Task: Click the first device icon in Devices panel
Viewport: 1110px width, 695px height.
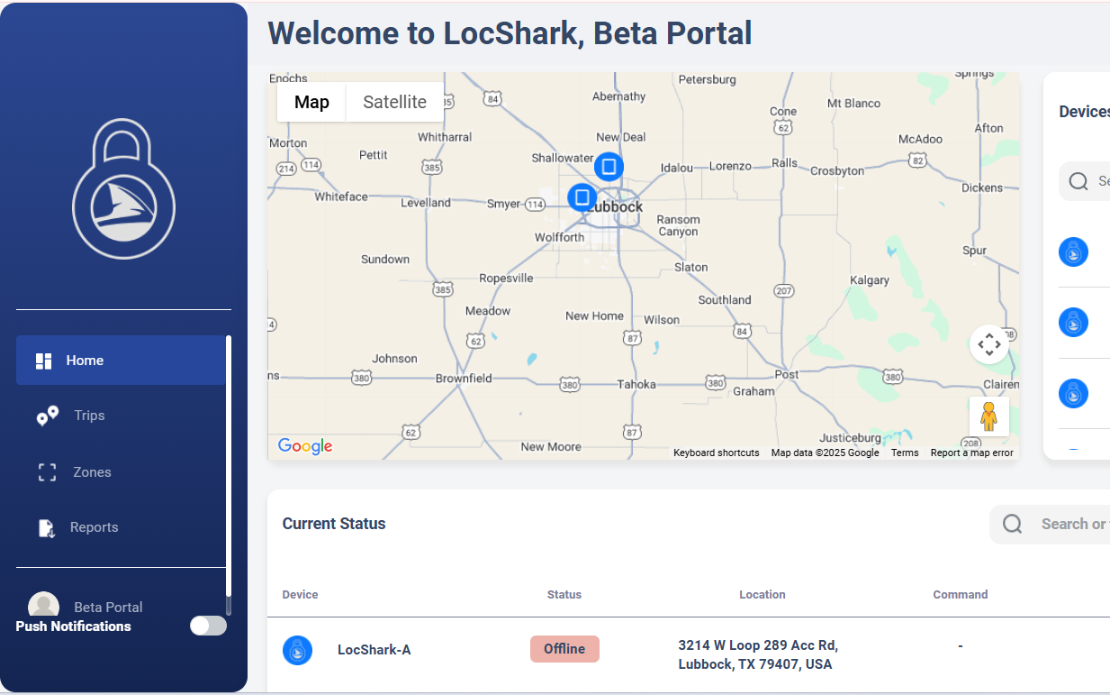Action: 1073,252
